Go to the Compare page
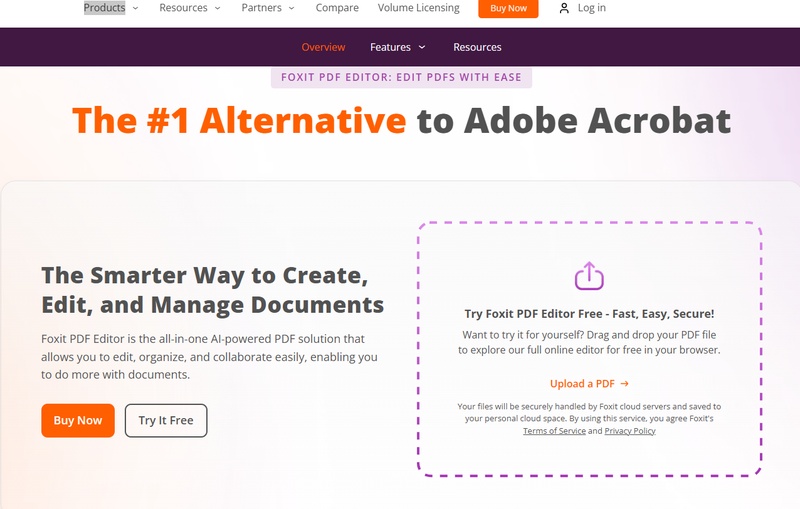800x509 pixels. [x=337, y=8]
